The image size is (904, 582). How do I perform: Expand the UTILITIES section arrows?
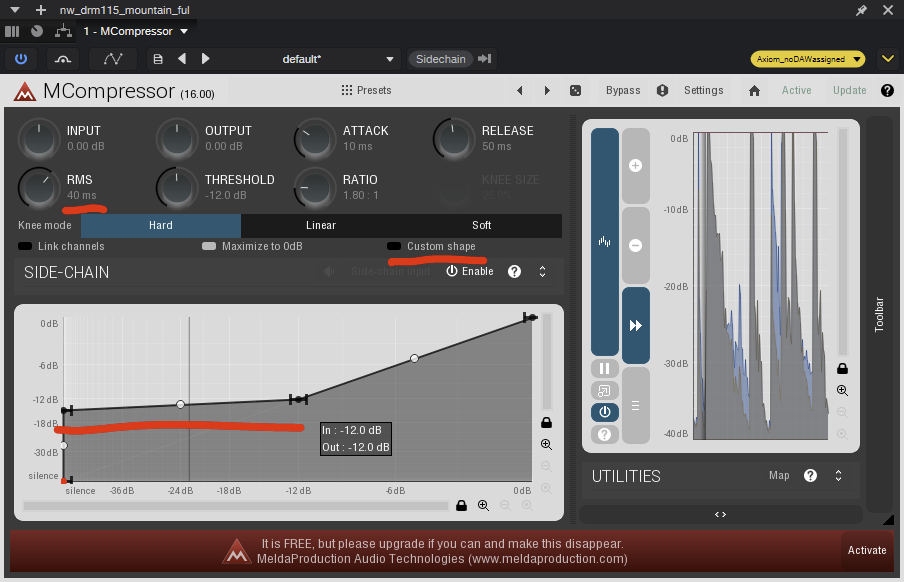838,475
